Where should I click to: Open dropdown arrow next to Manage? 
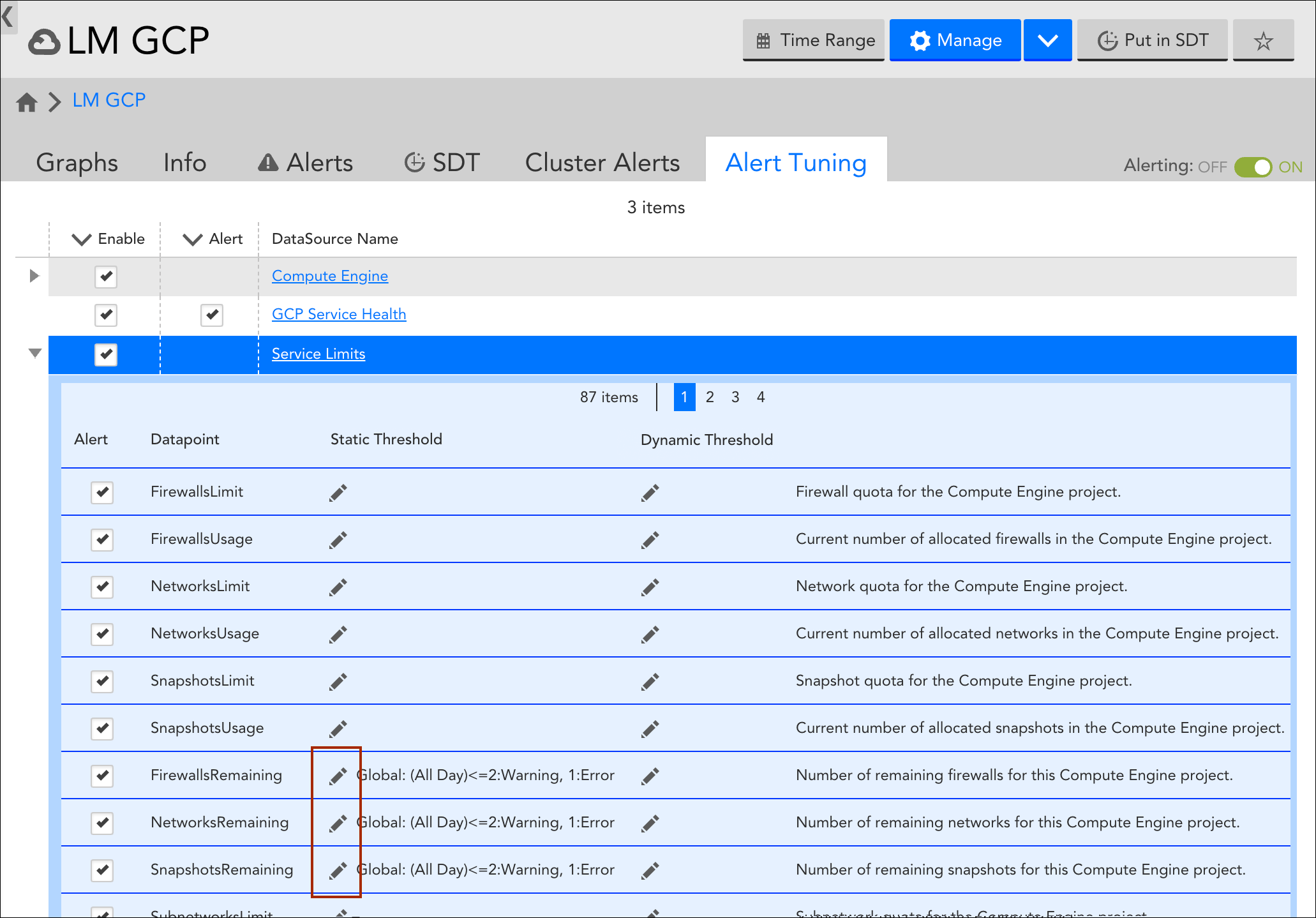pos(1047,41)
